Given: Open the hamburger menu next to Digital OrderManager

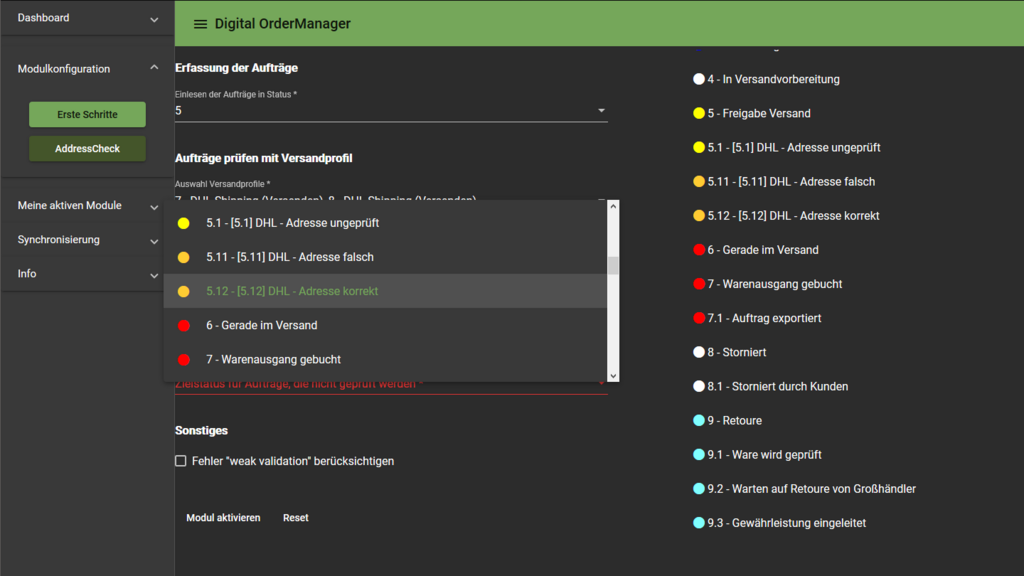Looking at the screenshot, I should coord(200,24).
